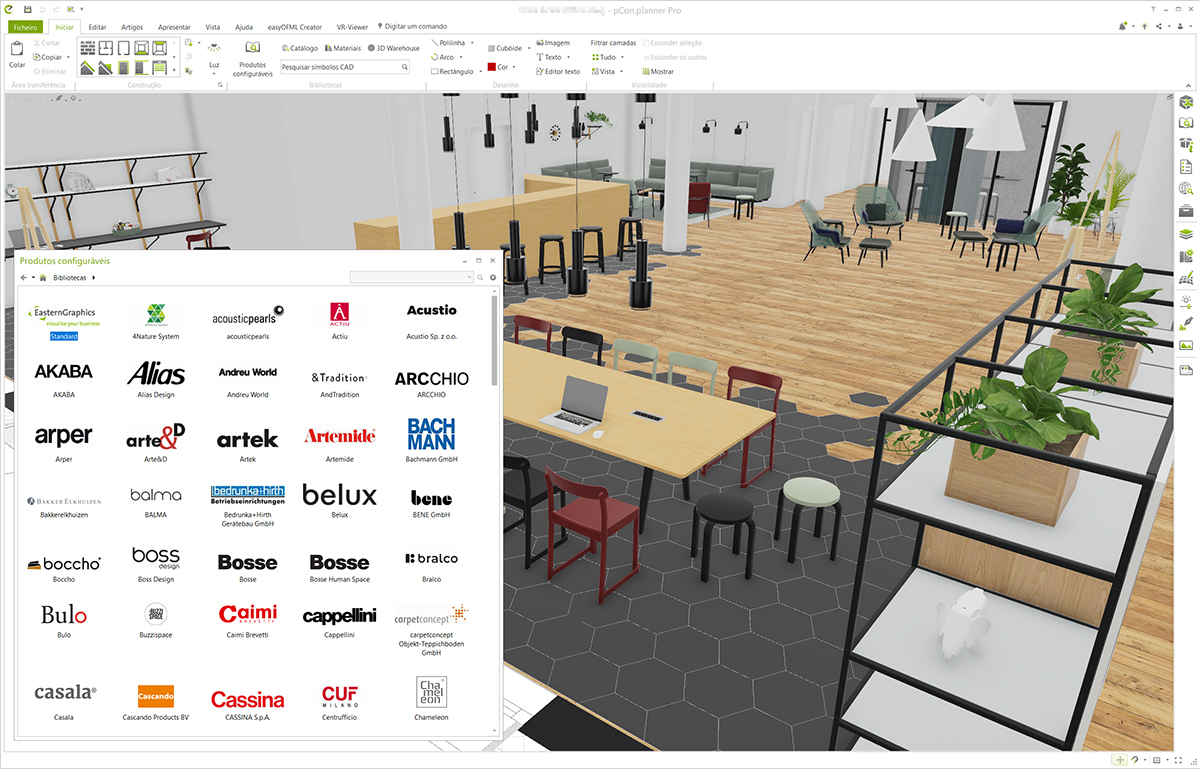
Task: Expand the Vista visibility dropdown
Action: 622,71
